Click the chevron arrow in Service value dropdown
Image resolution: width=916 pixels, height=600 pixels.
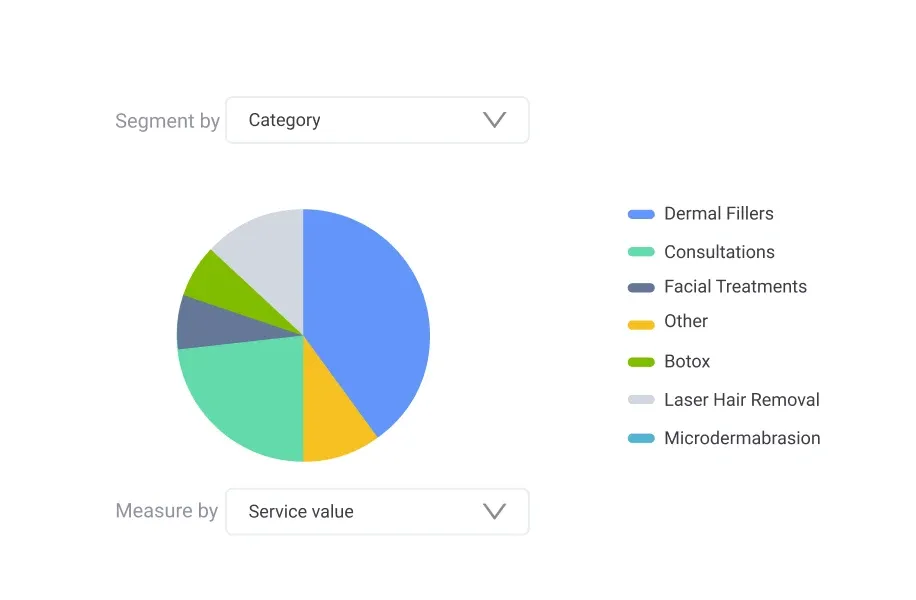pos(494,511)
